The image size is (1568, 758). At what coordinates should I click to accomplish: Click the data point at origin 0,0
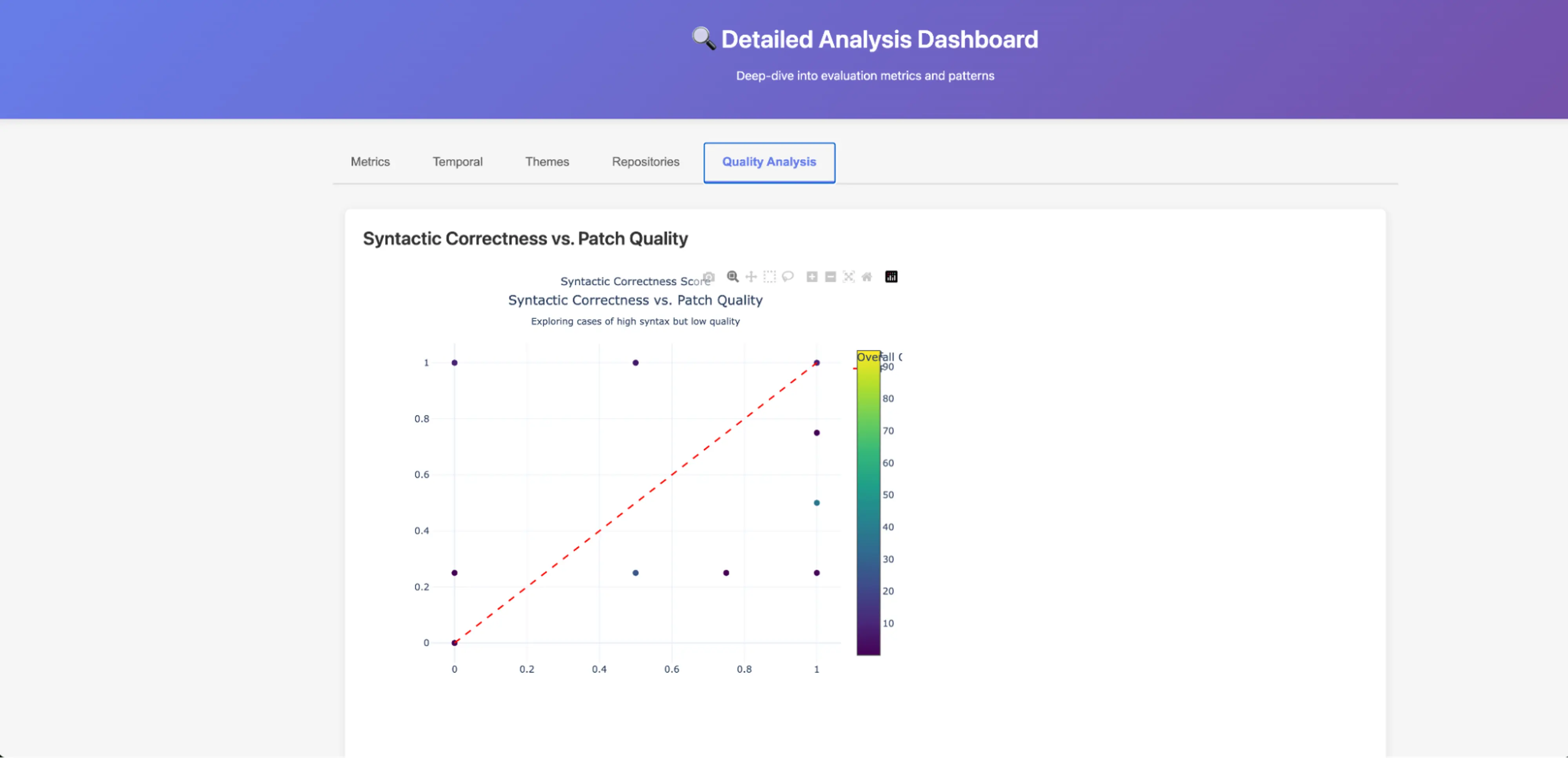pyautogui.click(x=454, y=643)
